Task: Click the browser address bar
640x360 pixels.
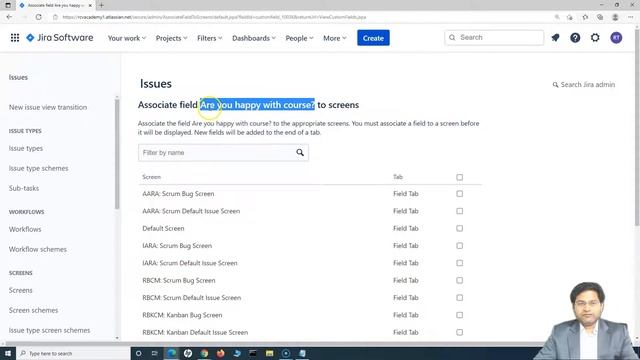Action: coord(302,17)
